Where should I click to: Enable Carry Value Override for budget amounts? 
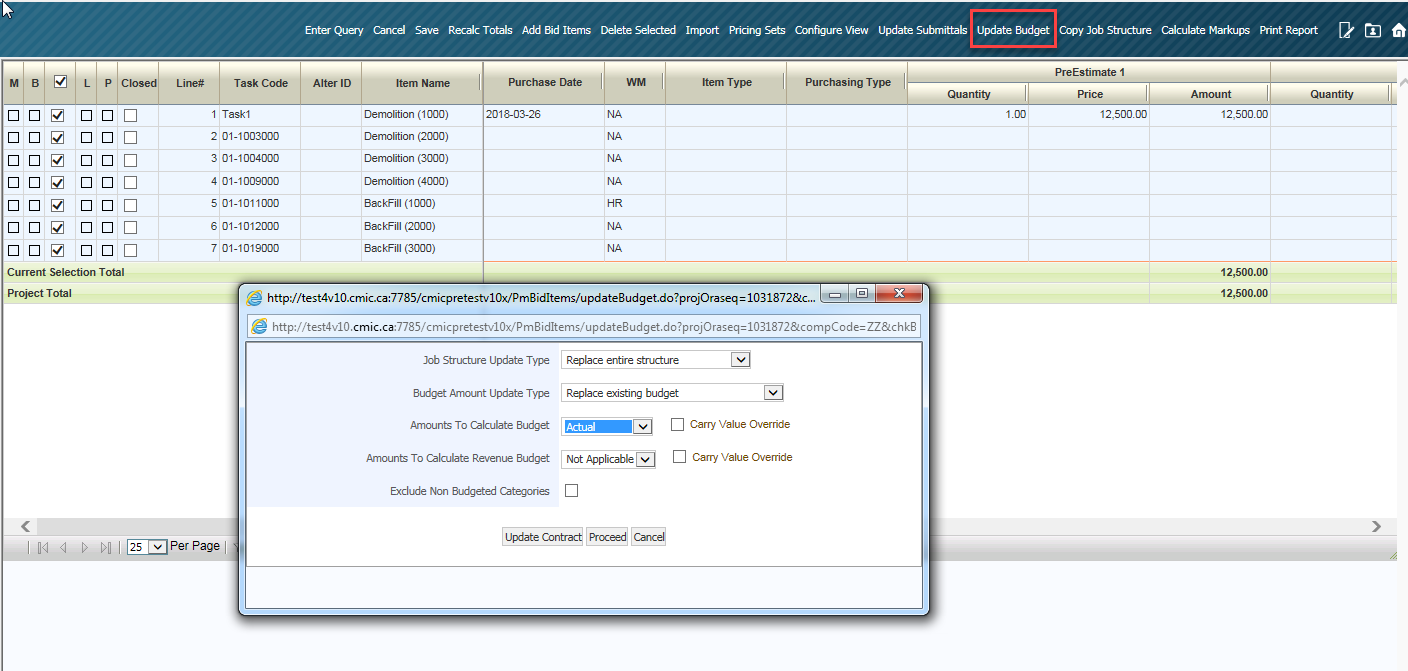(677, 423)
